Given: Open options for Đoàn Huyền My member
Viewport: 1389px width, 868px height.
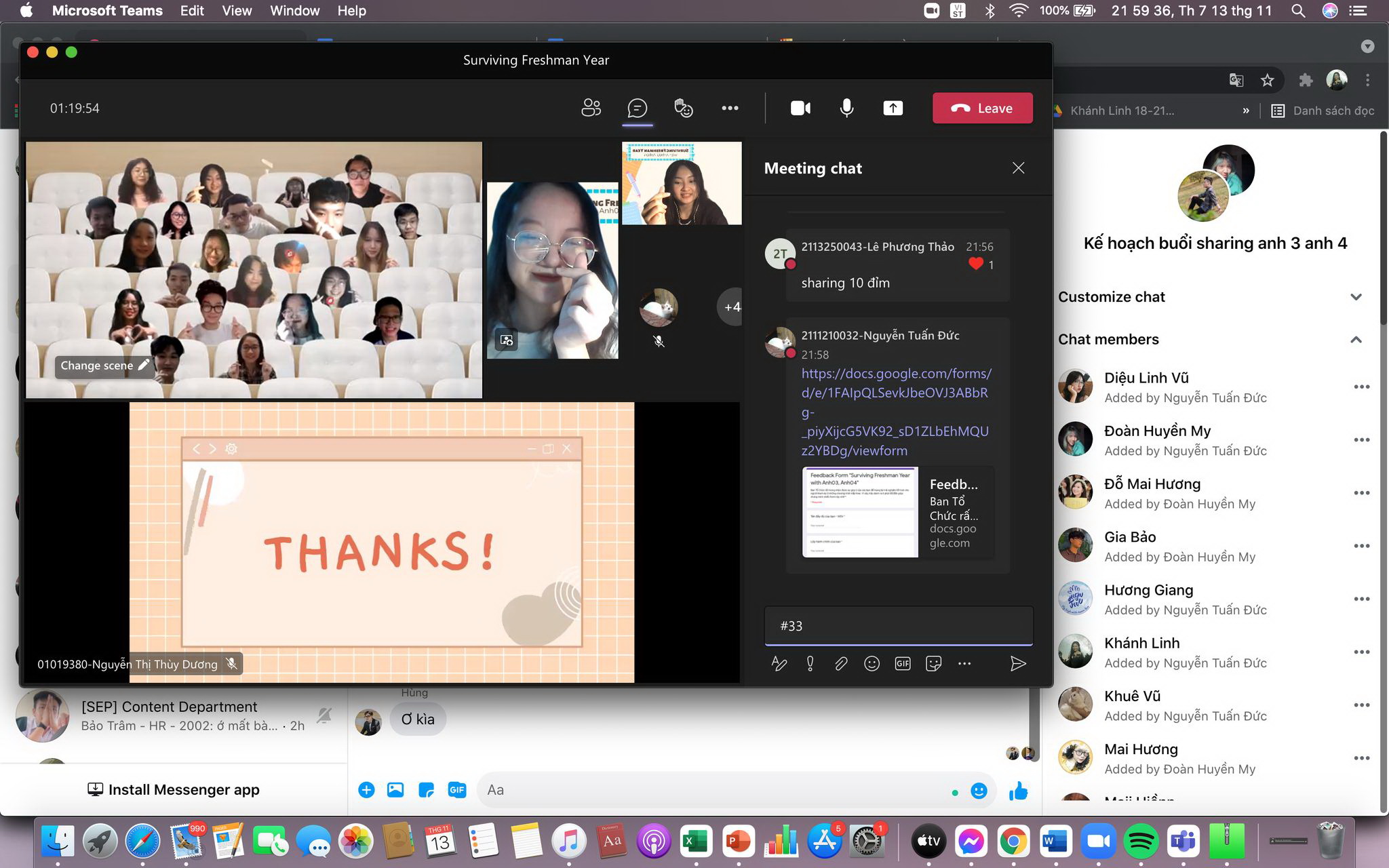Looking at the screenshot, I should coord(1361,440).
